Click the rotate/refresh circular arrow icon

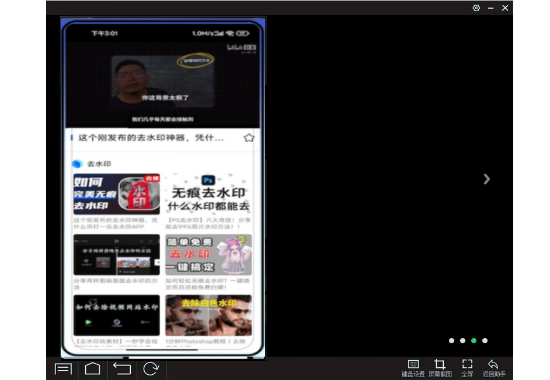point(151,369)
